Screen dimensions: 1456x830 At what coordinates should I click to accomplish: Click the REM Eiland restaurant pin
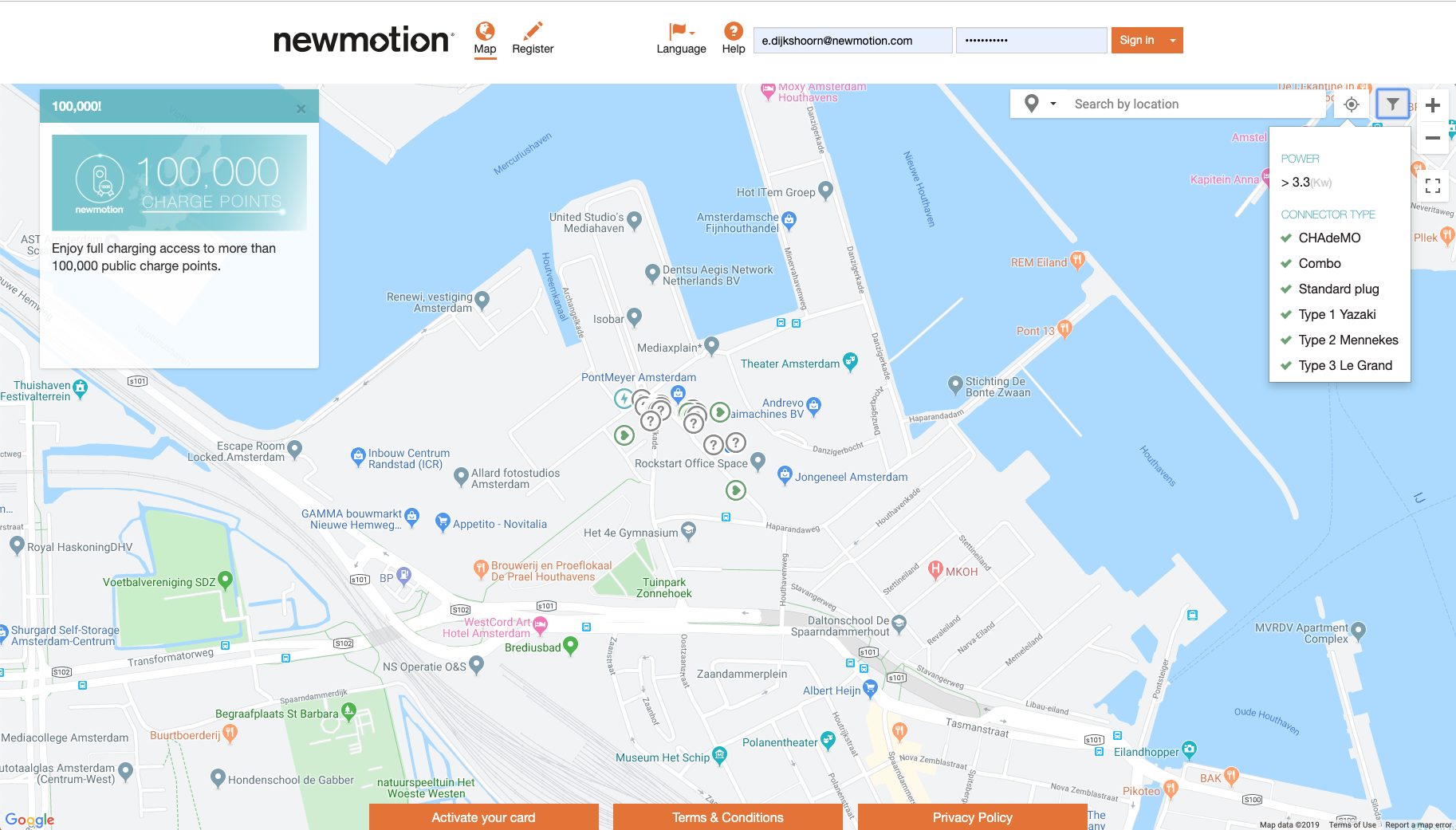1077,260
